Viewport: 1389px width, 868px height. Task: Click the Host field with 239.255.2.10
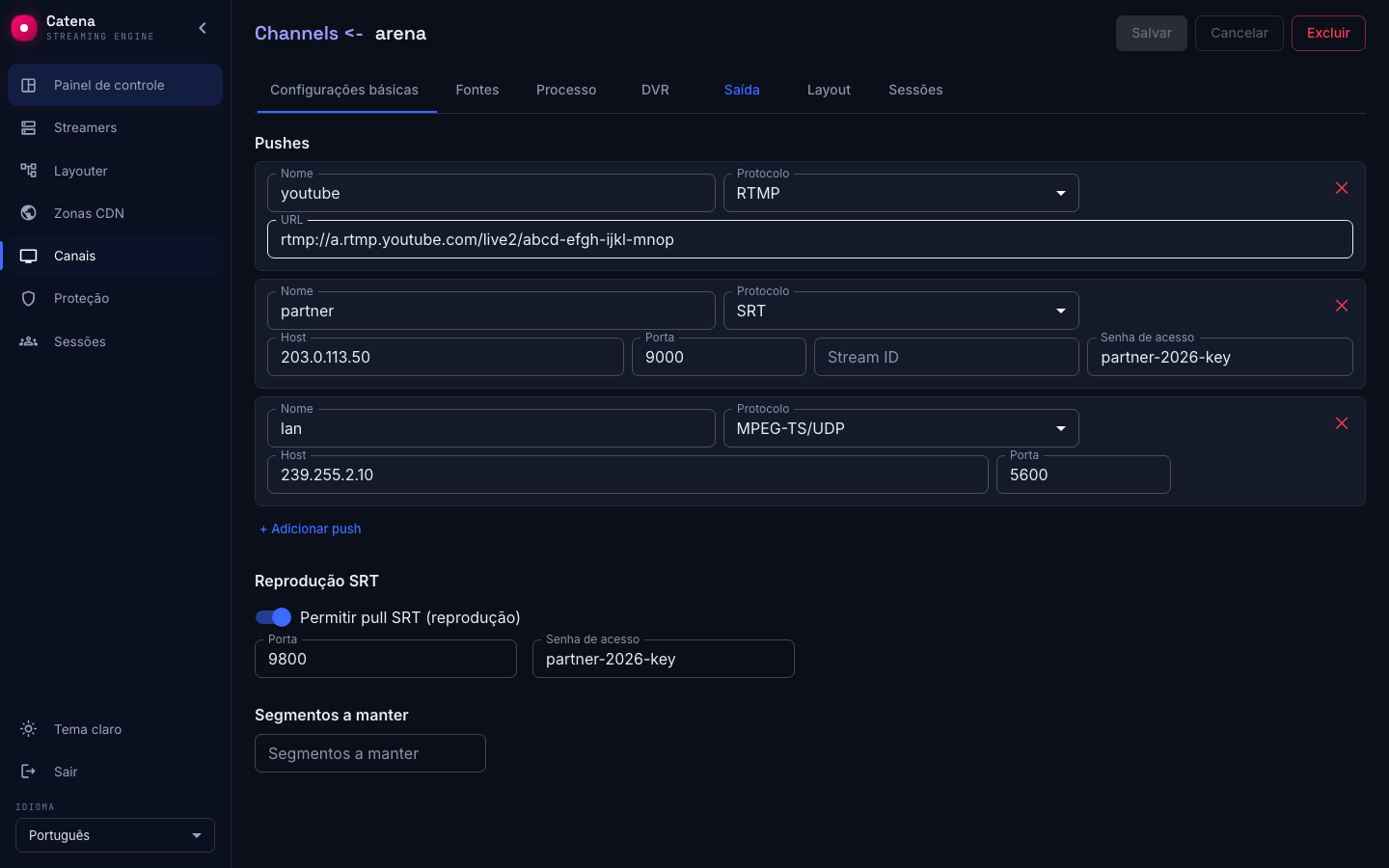click(628, 475)
